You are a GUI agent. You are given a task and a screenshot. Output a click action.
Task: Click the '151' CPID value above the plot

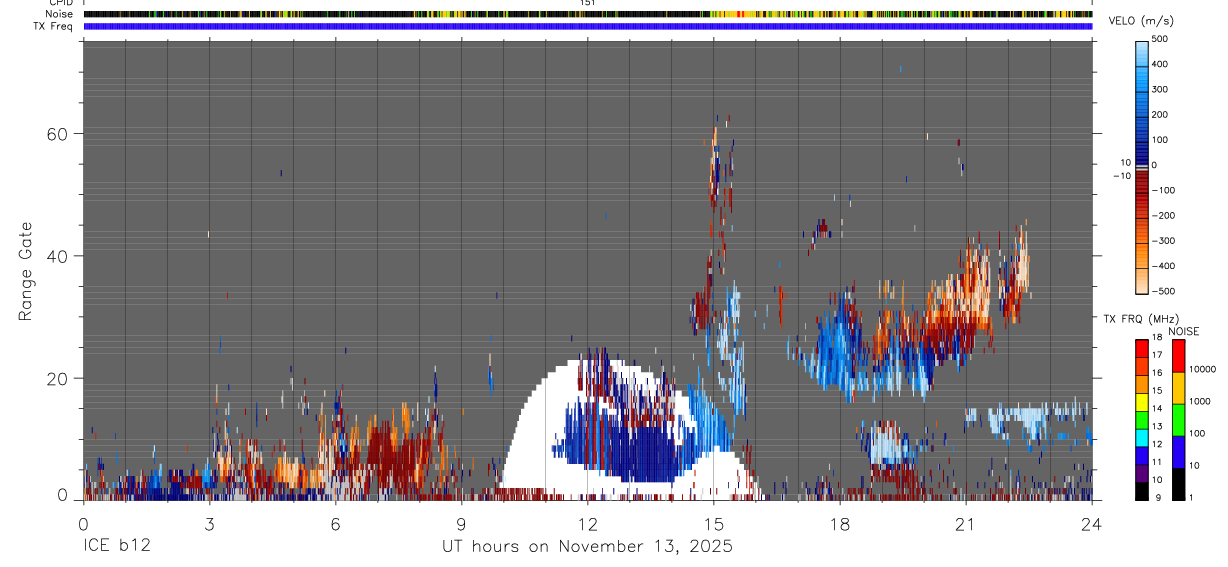click(588, 3)
